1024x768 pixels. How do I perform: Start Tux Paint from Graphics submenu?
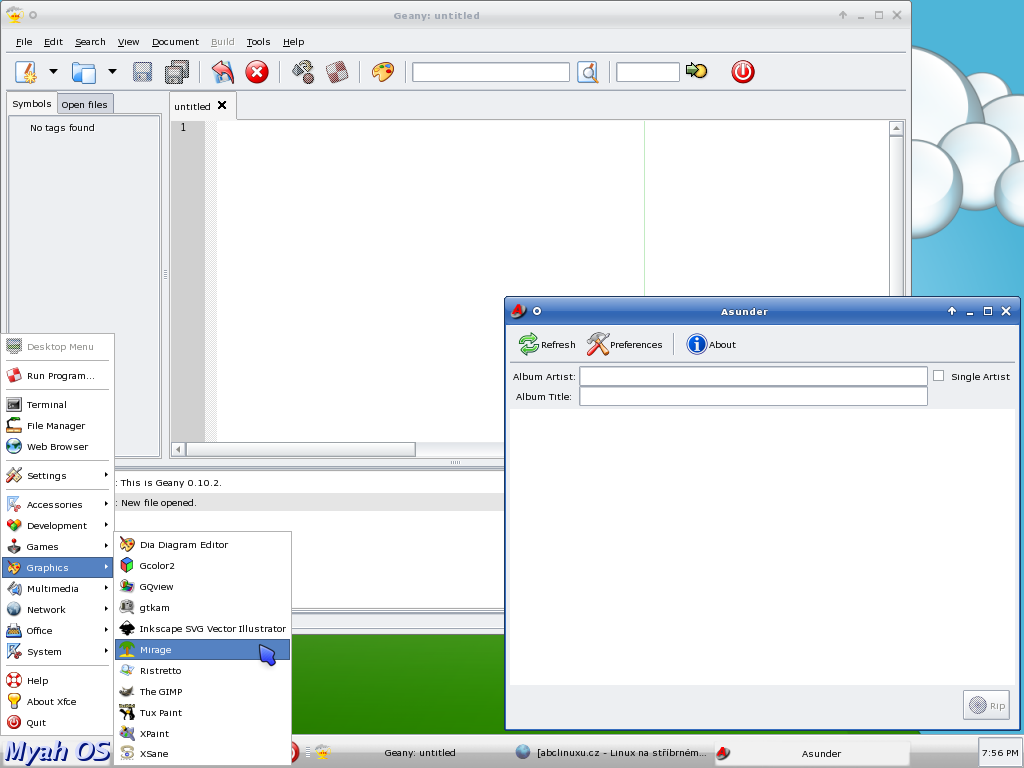click(202, 712)
